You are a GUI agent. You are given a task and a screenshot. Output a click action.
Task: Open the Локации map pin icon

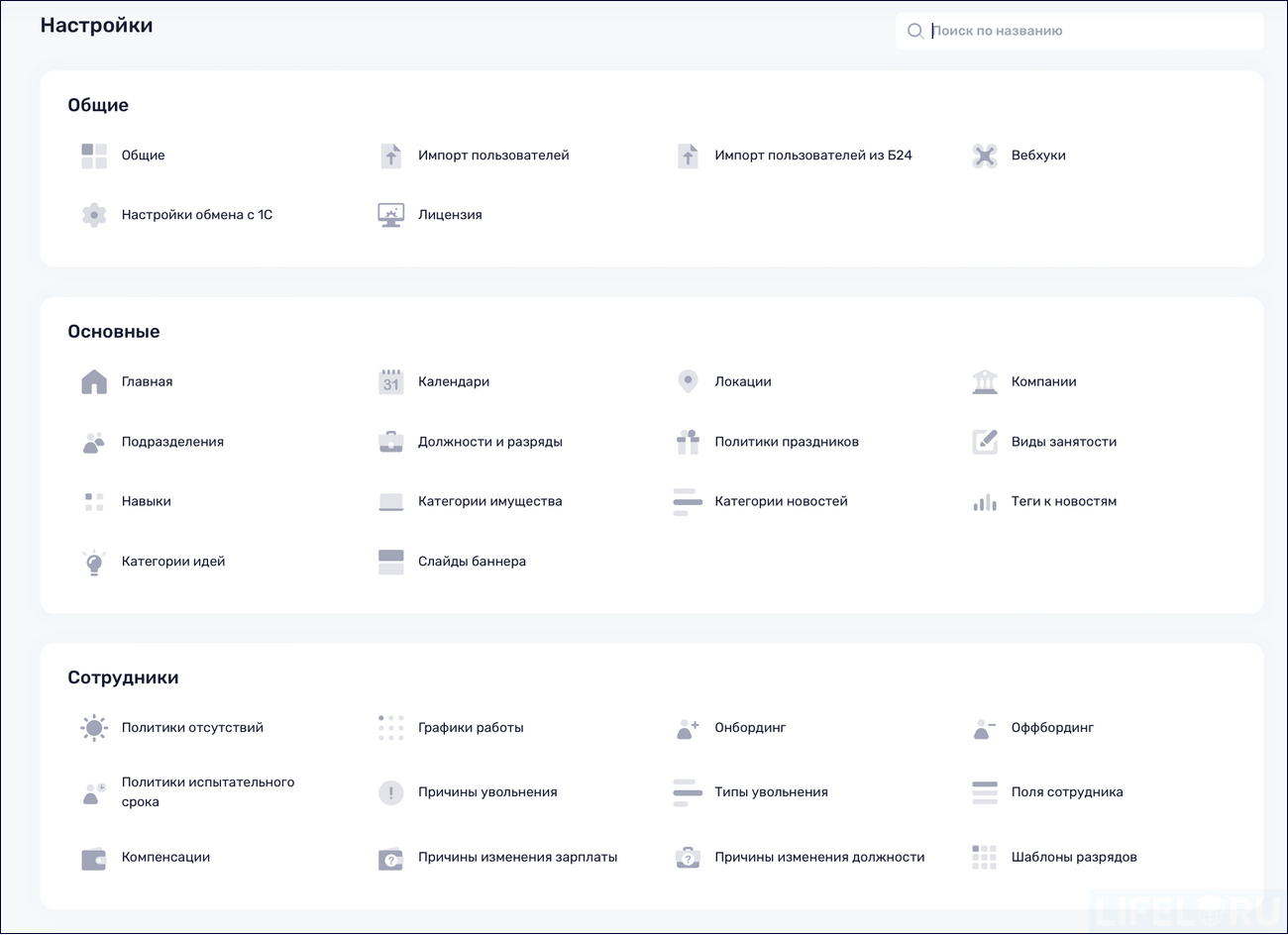688,381
